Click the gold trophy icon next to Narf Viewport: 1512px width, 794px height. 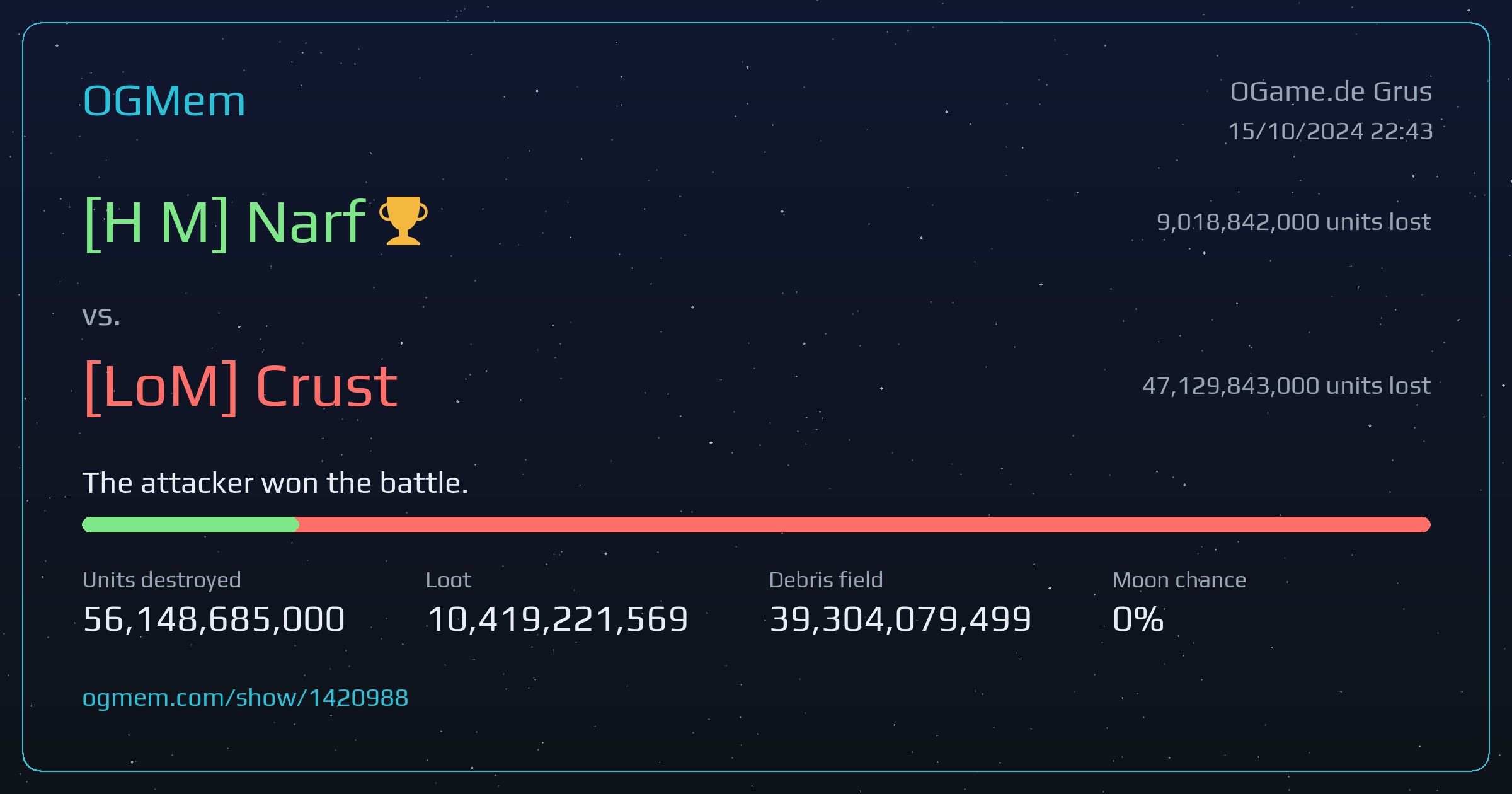coord(403,221)
